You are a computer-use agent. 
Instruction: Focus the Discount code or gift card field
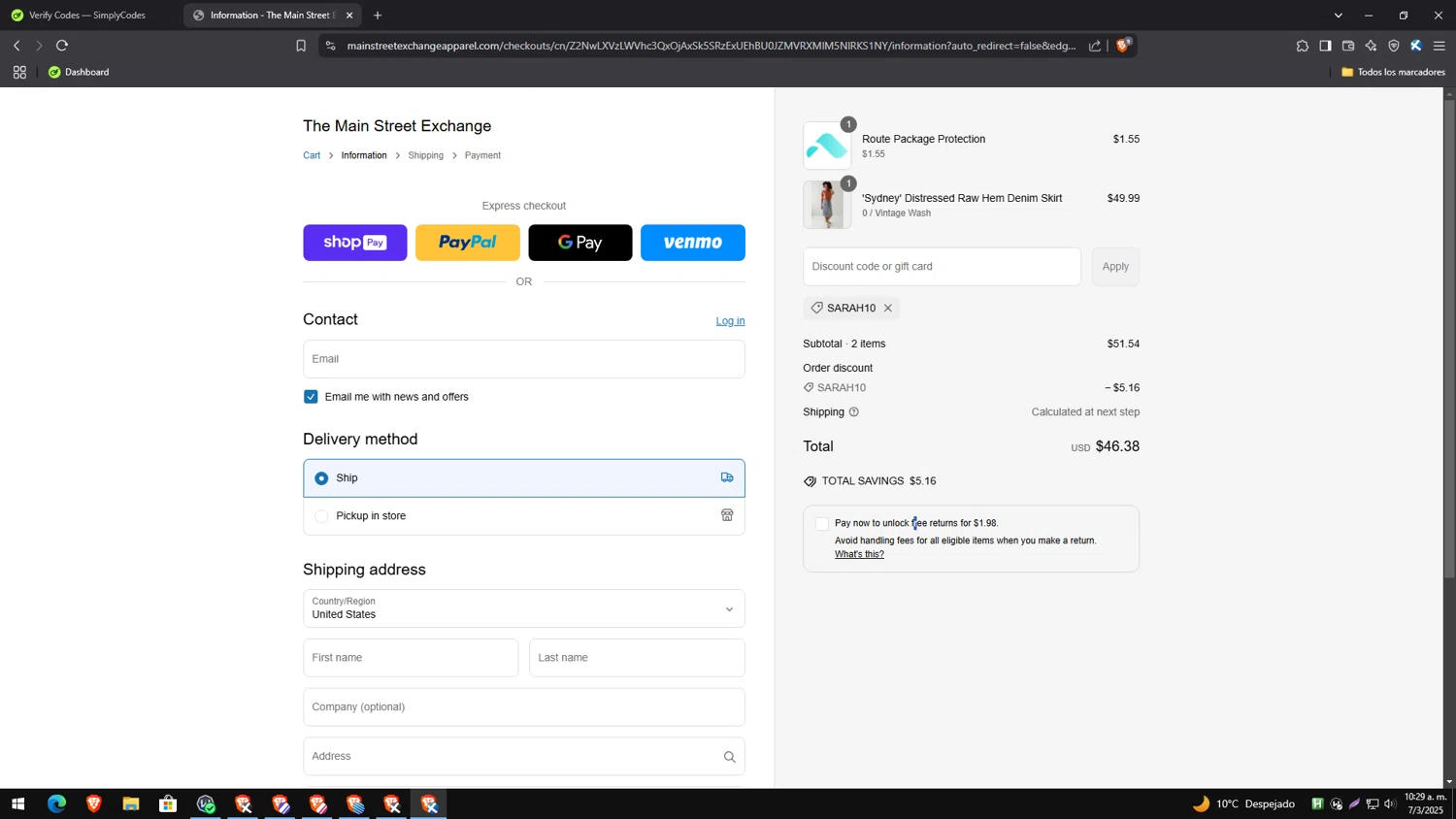pyautogui.click(x=942, y=267)
